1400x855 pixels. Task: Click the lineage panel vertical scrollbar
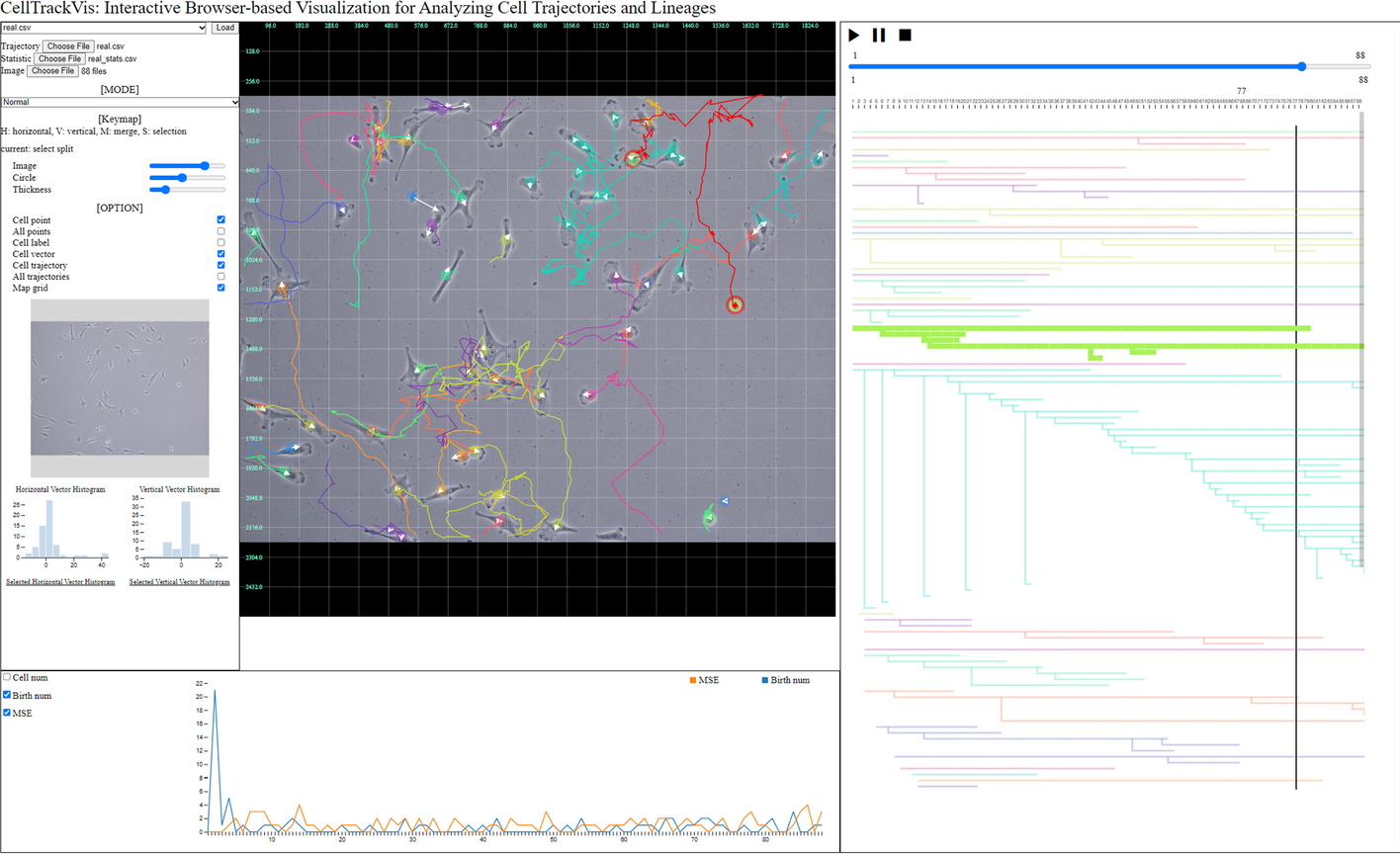pyautogui.click(x=1363, y=339)
